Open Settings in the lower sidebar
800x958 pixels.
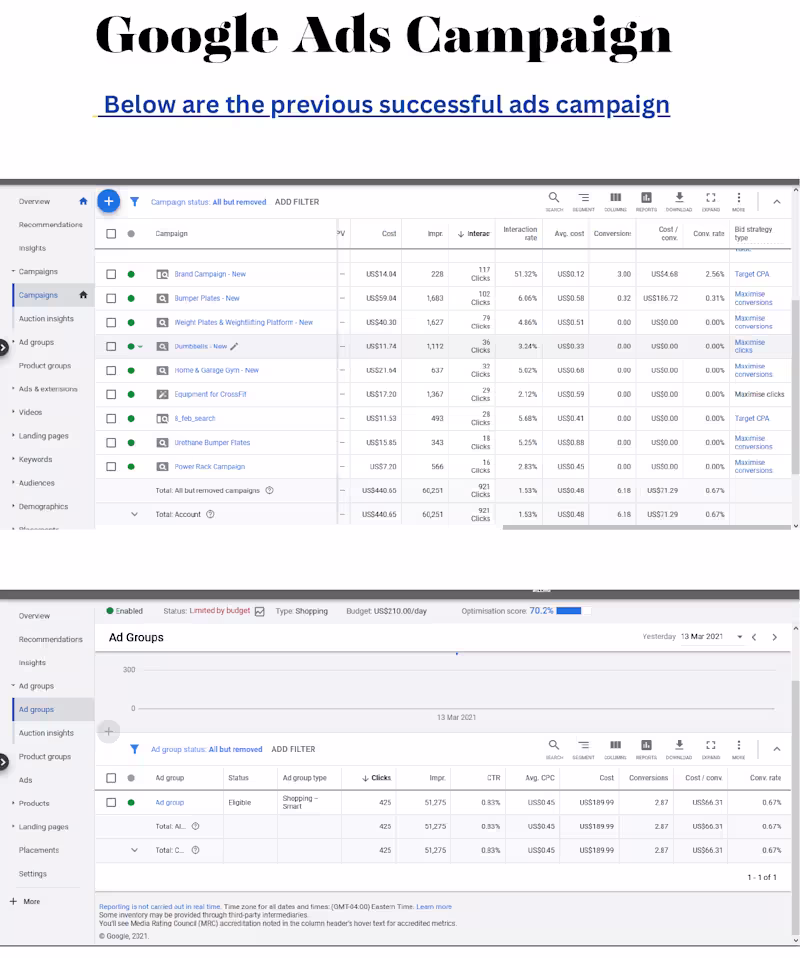click(x=32, y=874)
